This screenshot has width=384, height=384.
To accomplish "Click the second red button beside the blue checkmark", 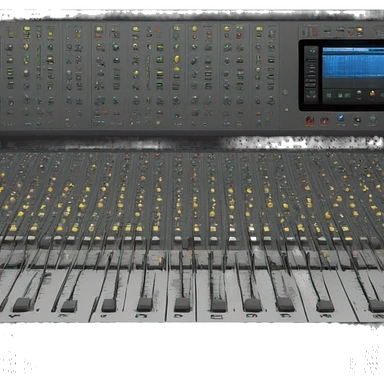I will tap(325, 120).
